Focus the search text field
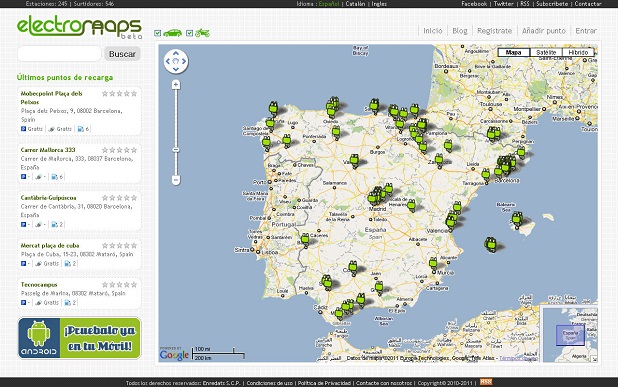The image size is (618, 387). click(x=60, y=54)
